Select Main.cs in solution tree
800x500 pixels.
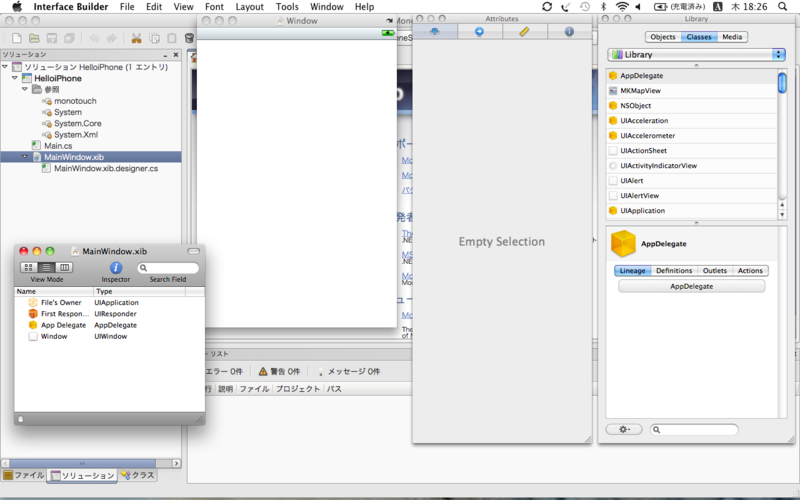tap(58, 146)
